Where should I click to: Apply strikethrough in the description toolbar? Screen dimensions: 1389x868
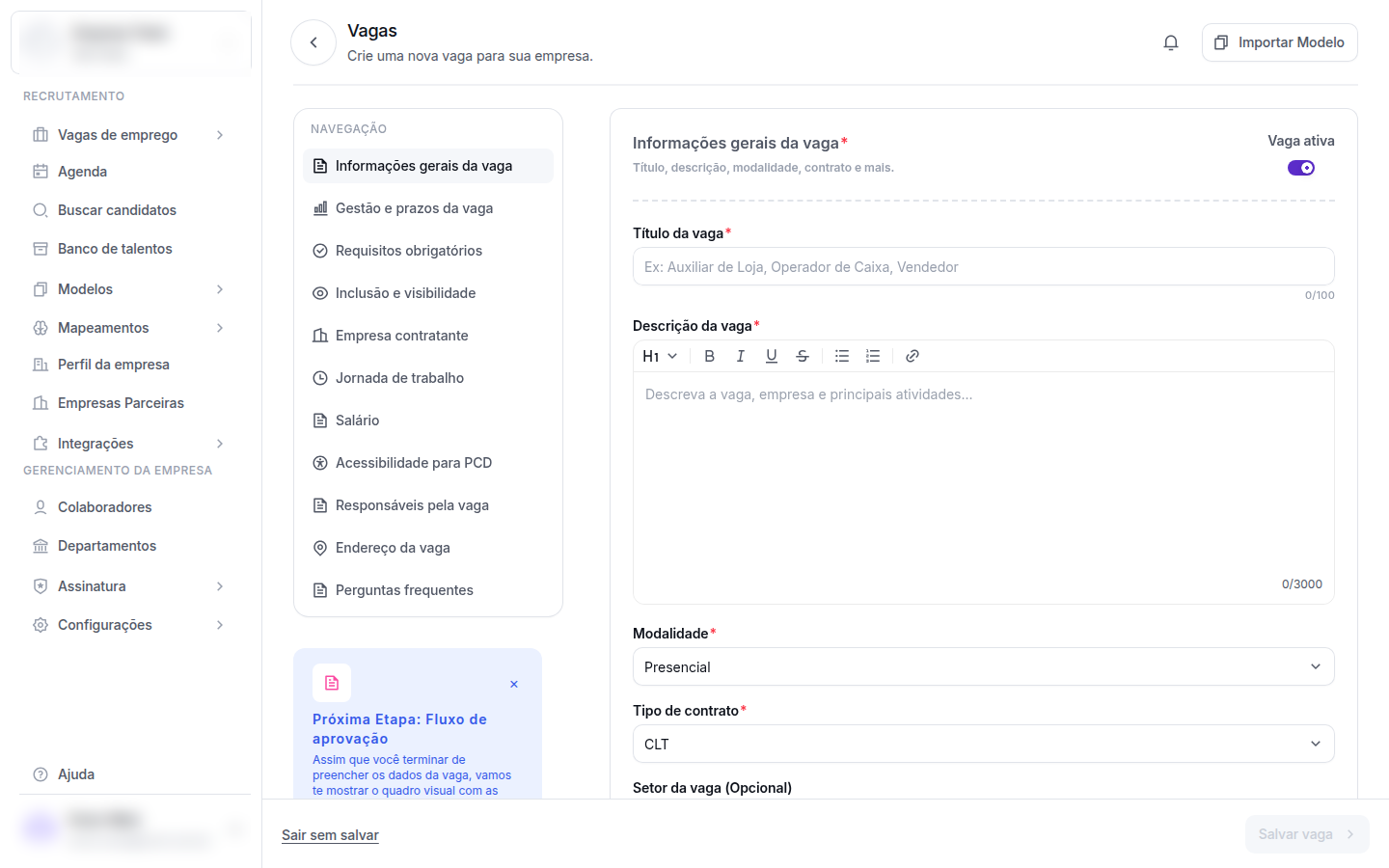click(802, 356)
